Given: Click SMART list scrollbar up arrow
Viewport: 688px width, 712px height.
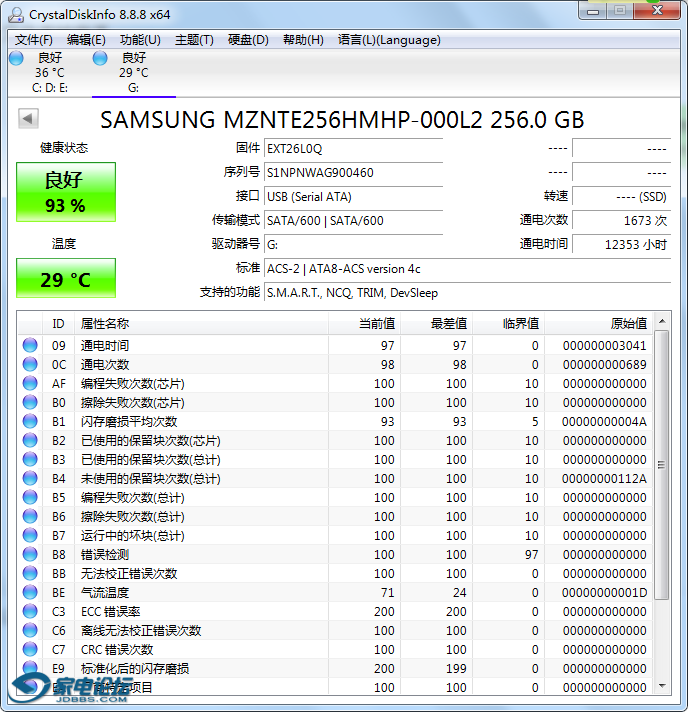Looking at the screenshot, I should pos(662,321).
